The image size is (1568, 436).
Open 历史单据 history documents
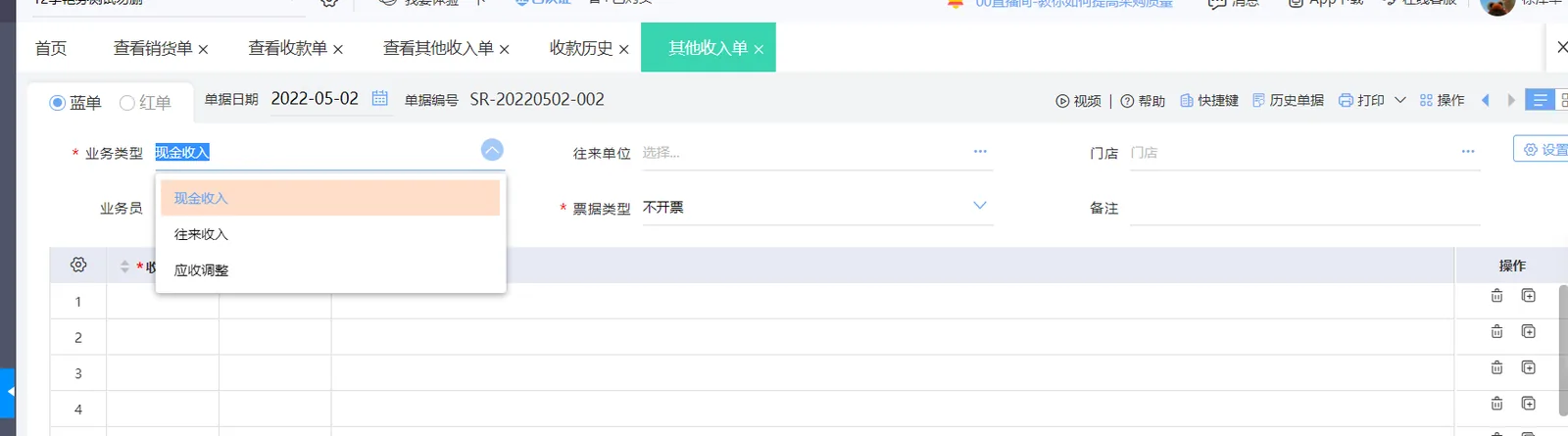coord(1288,100)
